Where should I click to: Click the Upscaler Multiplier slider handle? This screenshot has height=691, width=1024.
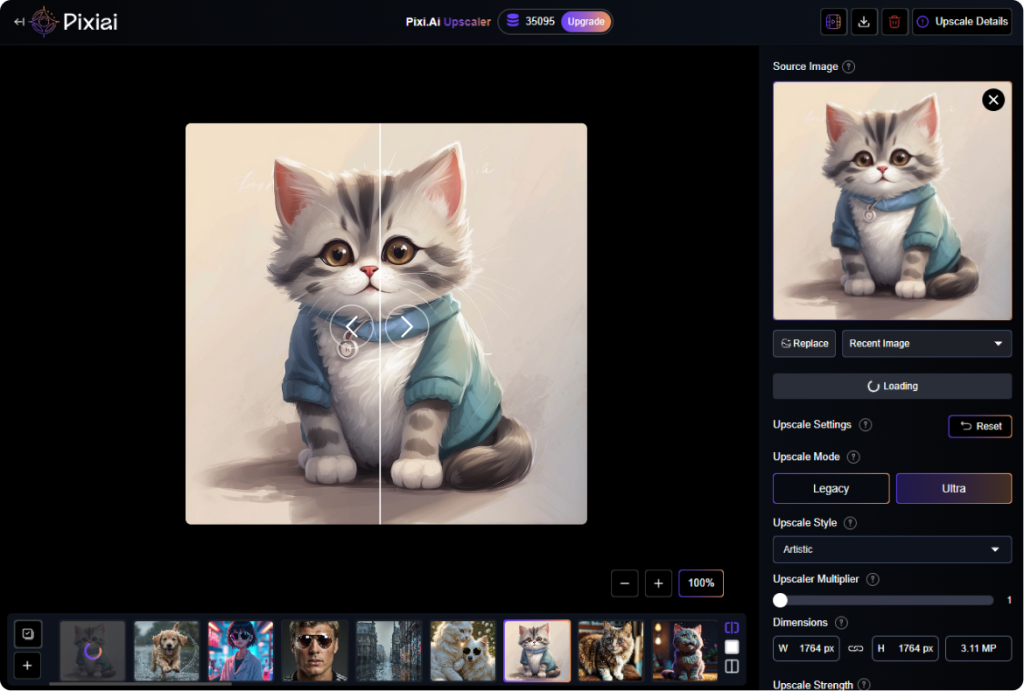pos(779,600)
